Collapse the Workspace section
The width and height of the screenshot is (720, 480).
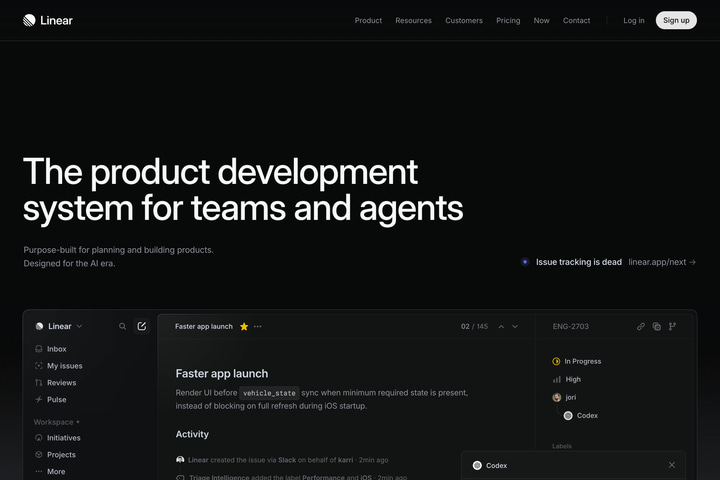(56, 422)
